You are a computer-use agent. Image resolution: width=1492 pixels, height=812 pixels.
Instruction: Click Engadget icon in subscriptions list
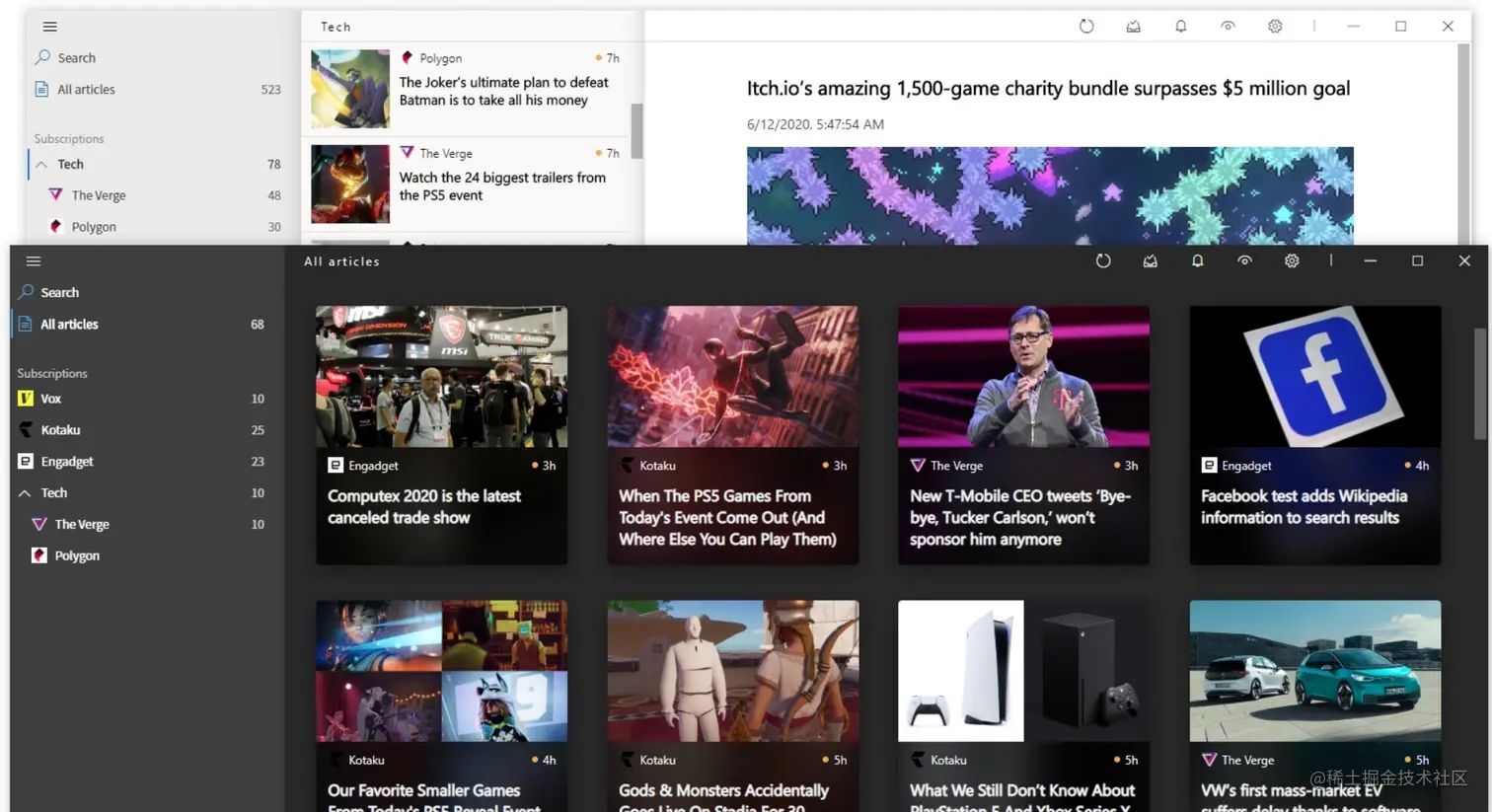click(x=26, y=462)
